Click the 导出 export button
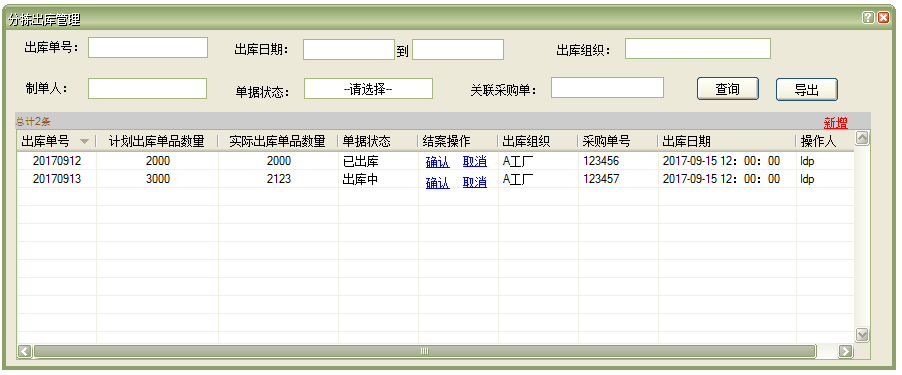 coord(807,90)
